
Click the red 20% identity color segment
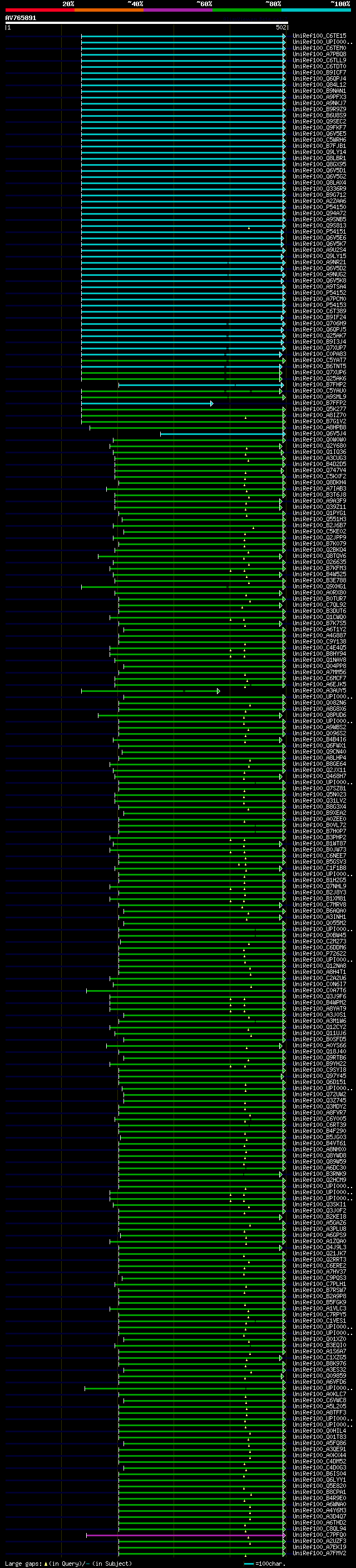tap(39, 10)
